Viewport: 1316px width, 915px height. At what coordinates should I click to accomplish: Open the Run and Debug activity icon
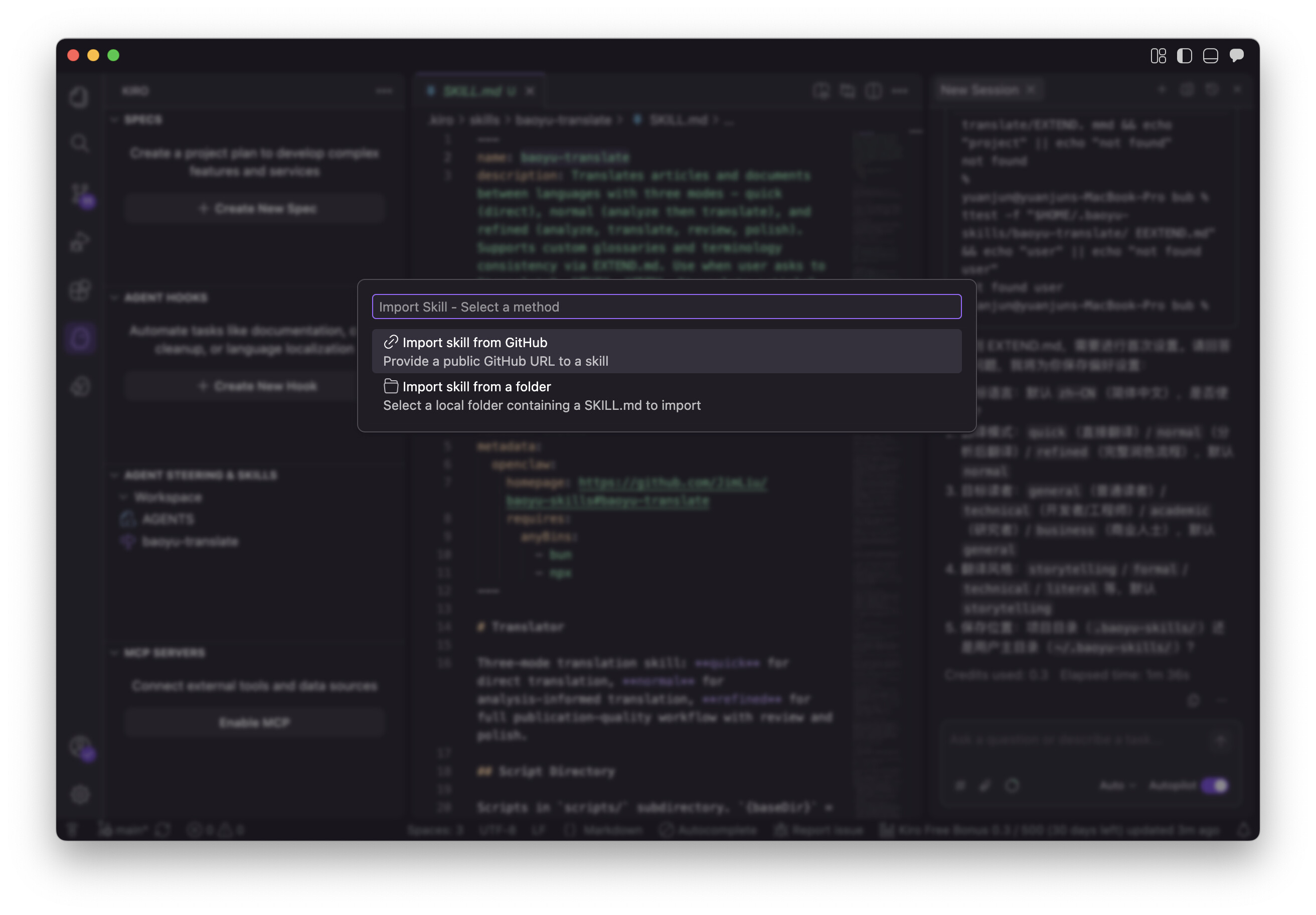pyautogui.click(x=80, y=242)
